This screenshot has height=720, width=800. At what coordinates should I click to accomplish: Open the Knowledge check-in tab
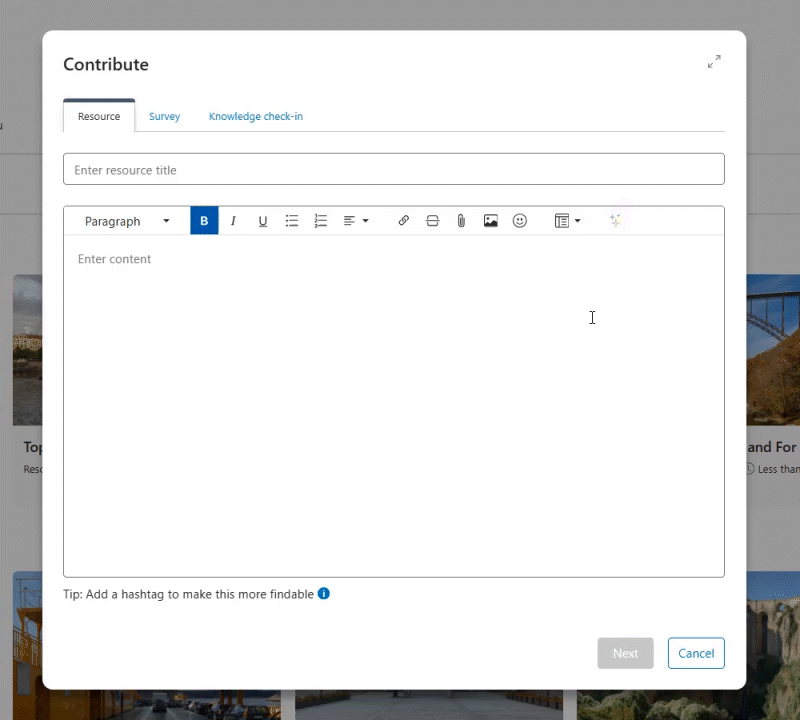pyautogui.click(x=255, y=116)
